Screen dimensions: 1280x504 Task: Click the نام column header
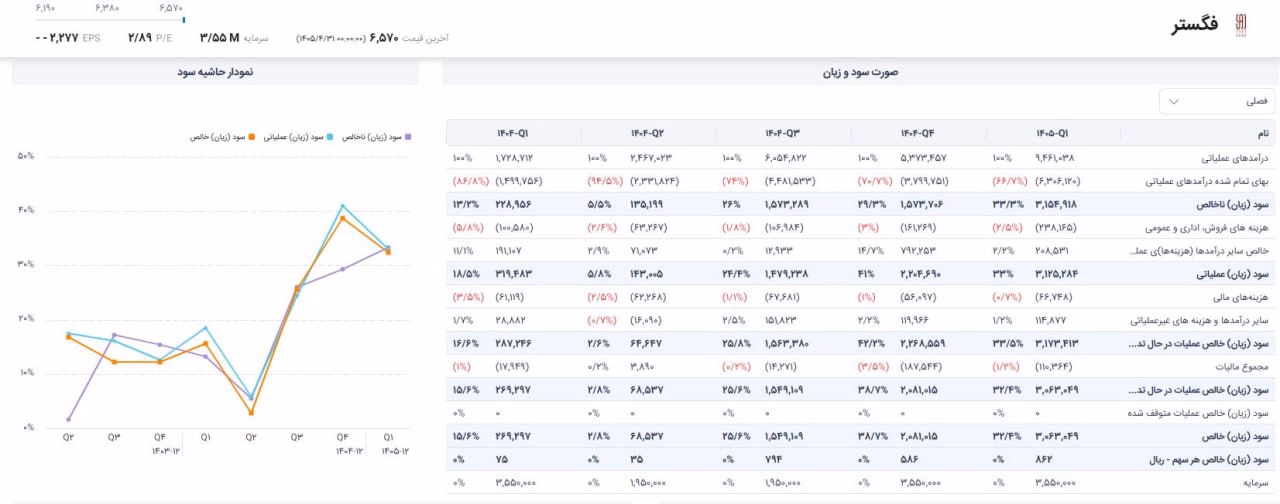[x=1198, y=133]
